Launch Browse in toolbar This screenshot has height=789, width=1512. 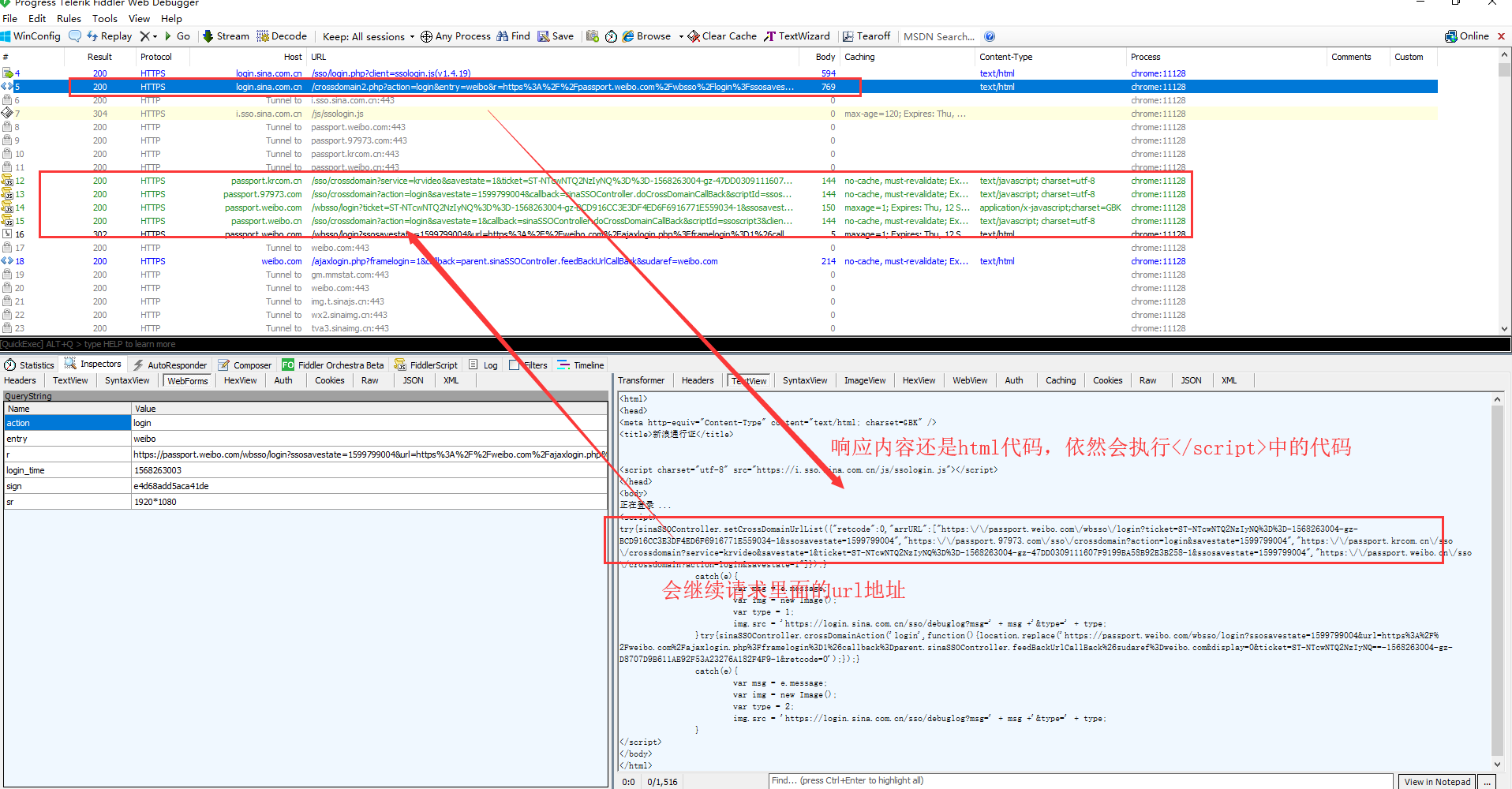[646, 36]
